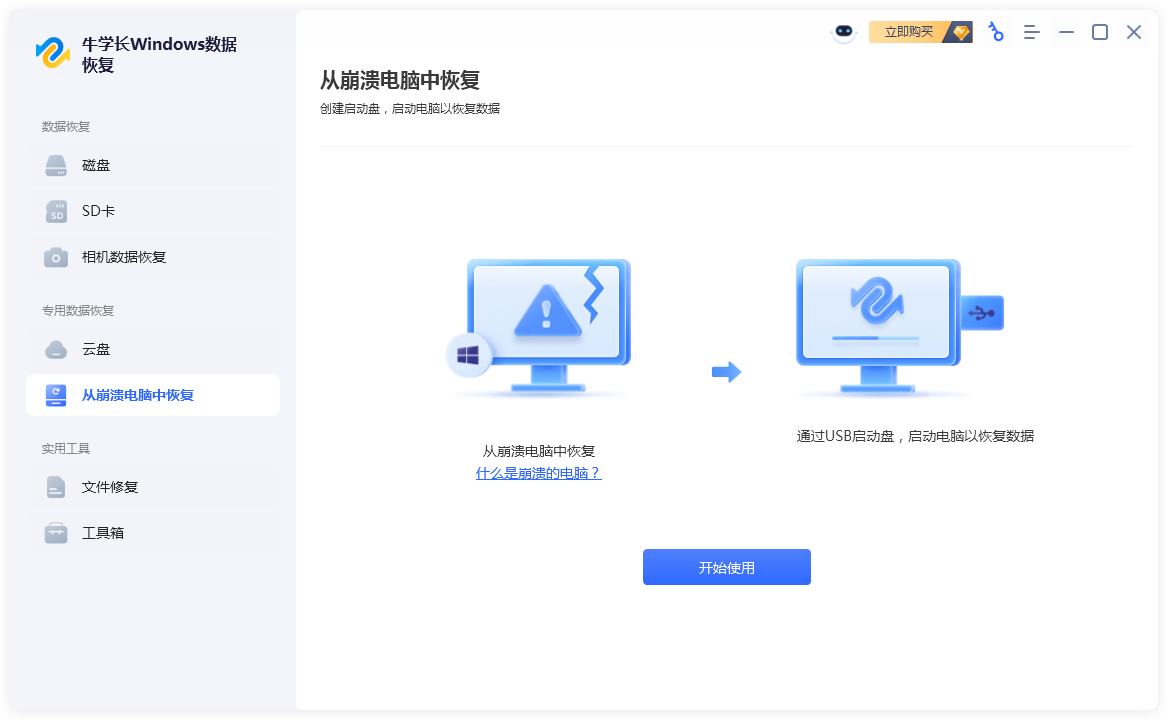Open the 什么是崩溃的电脑？ link
The image size is (1169, 721).
[x=538, y=473]
